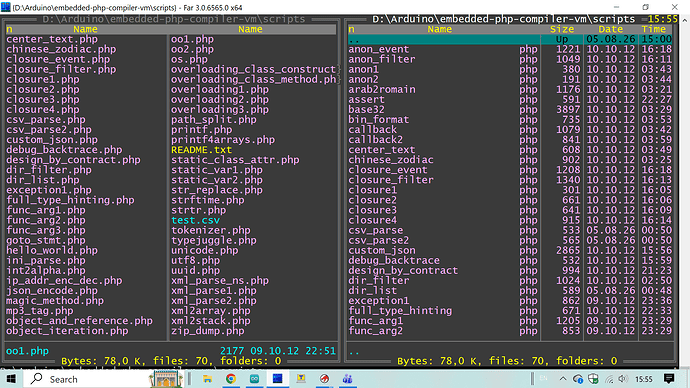Click the Size column header in right panel
The height and width of the screenshot is (388, 690).
coord(562,29)
